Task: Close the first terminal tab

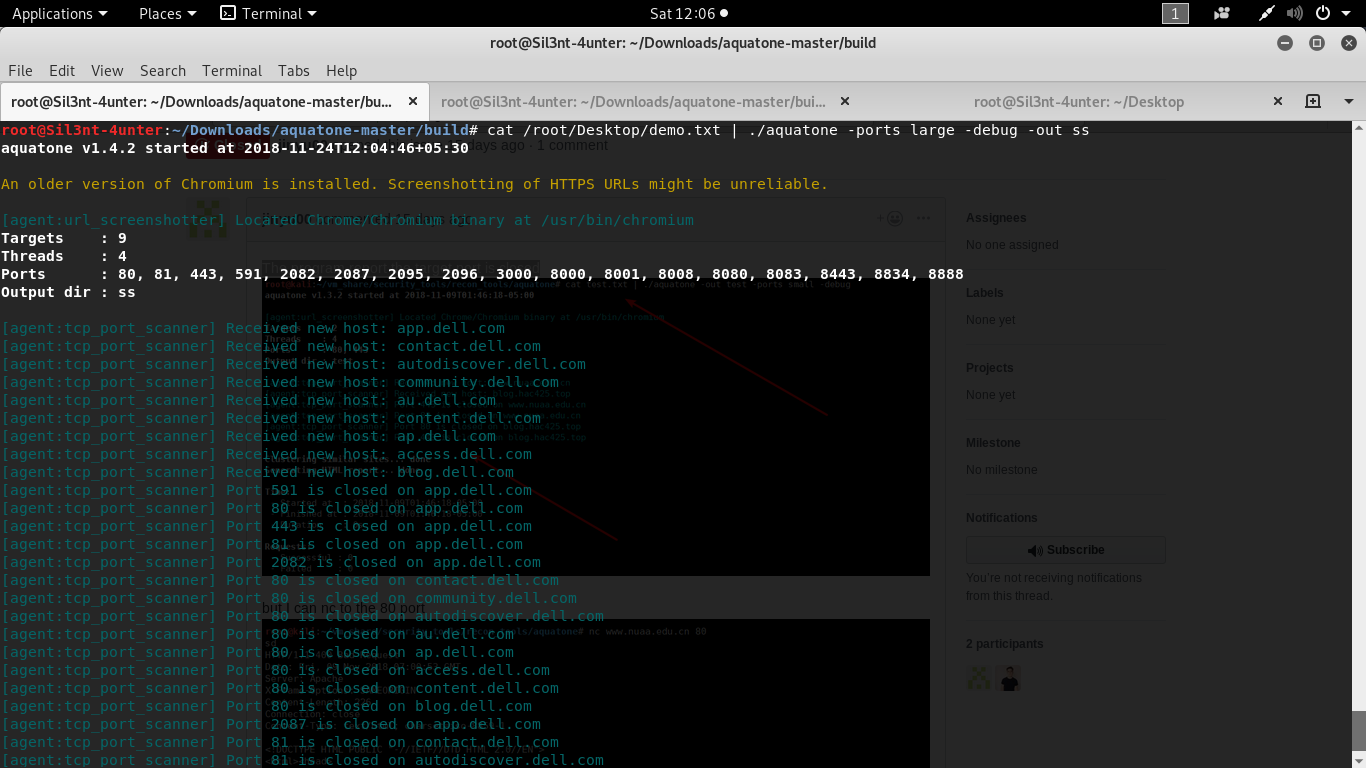Action: tap(413, 101)
